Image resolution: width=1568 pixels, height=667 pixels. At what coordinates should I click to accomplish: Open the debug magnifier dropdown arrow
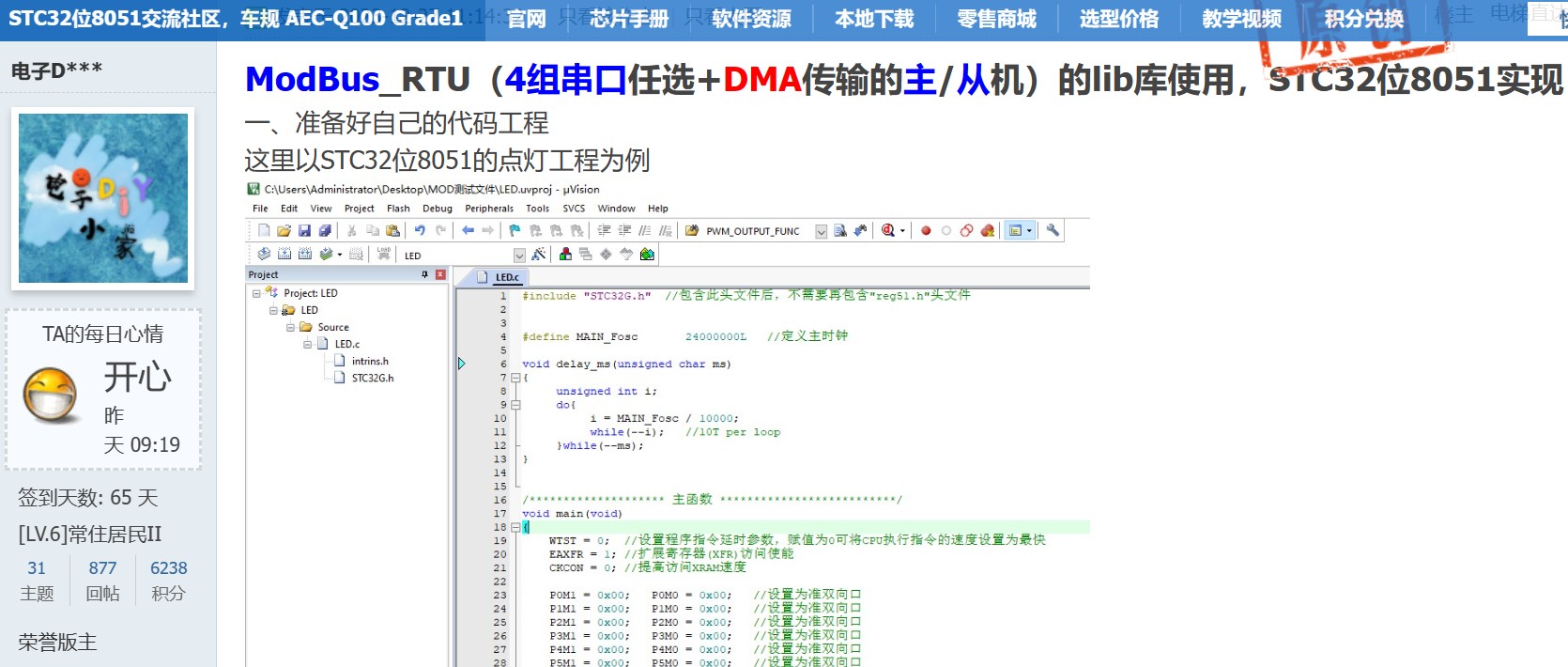pos(902,230)
